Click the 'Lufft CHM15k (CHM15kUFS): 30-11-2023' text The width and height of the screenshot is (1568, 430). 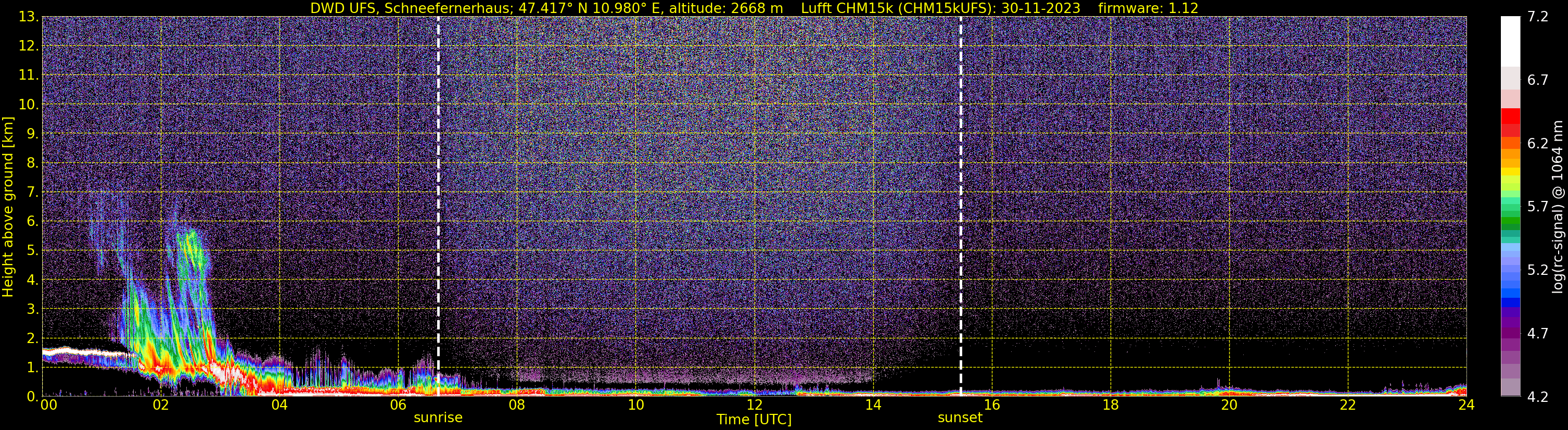click(x=940, y=8)
